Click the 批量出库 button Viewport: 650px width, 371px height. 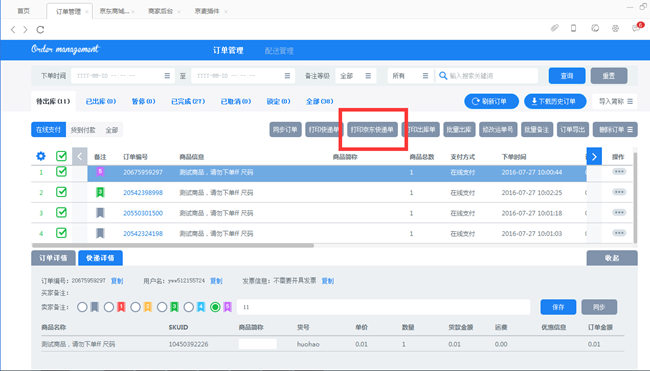(x=458, y=130)
